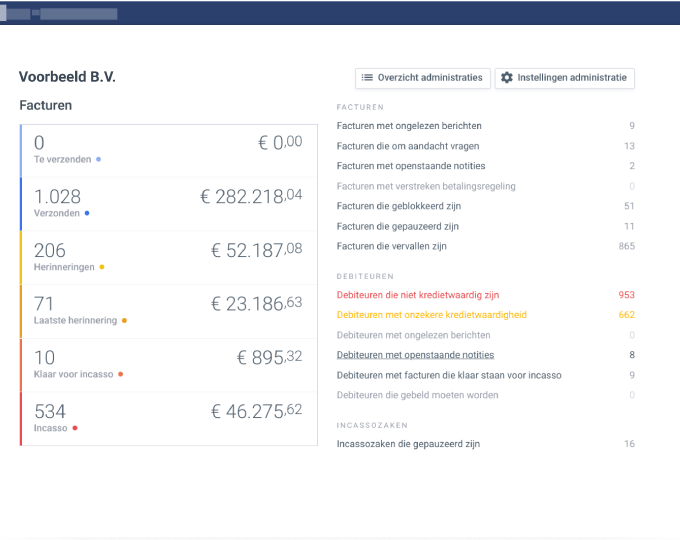680x540 pixels.
Task: Click the blue dot beside Verzonden
Action: (87, 213)
